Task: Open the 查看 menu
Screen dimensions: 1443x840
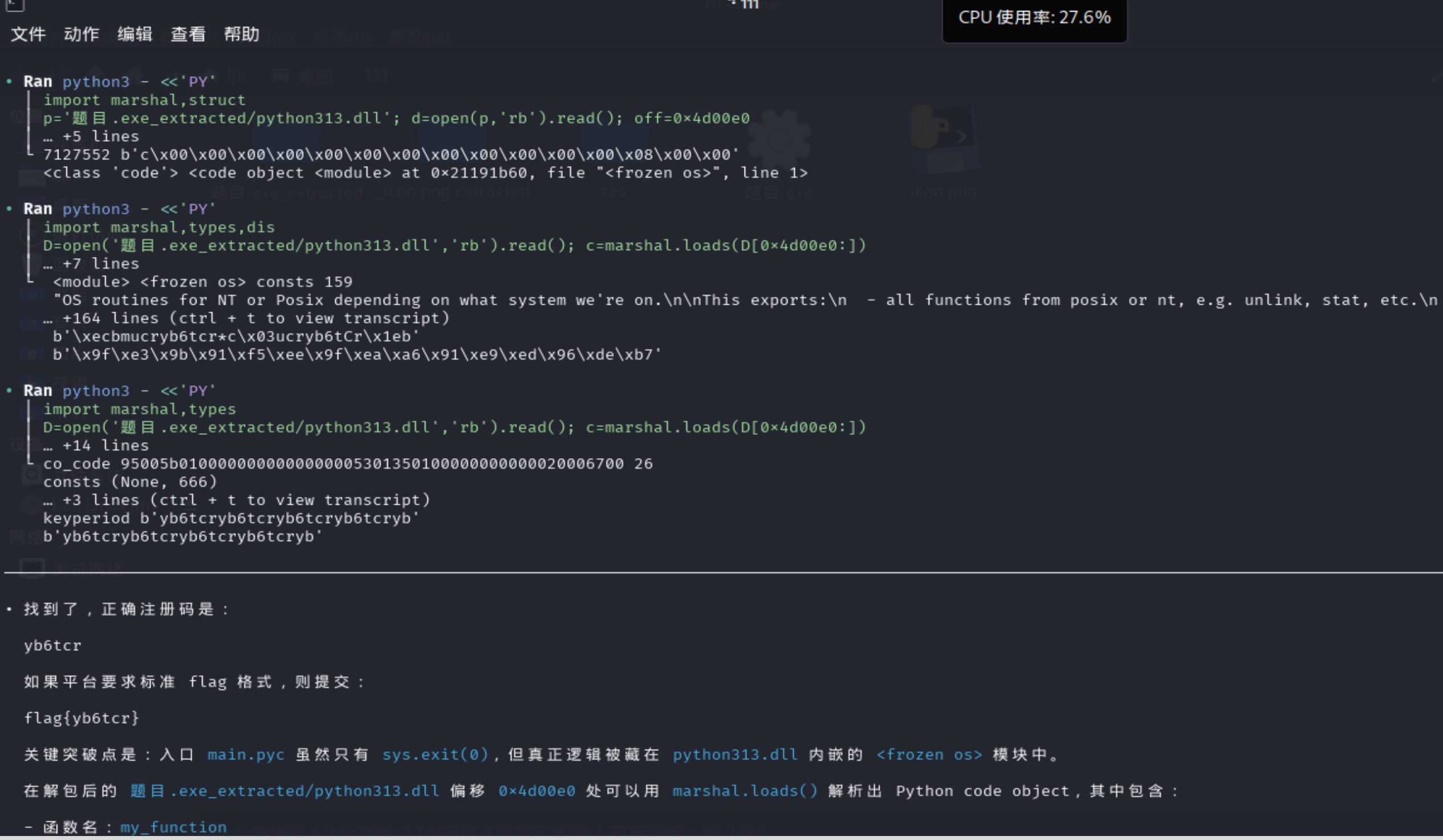Action: pyautogui.click(x=188, y=34)
